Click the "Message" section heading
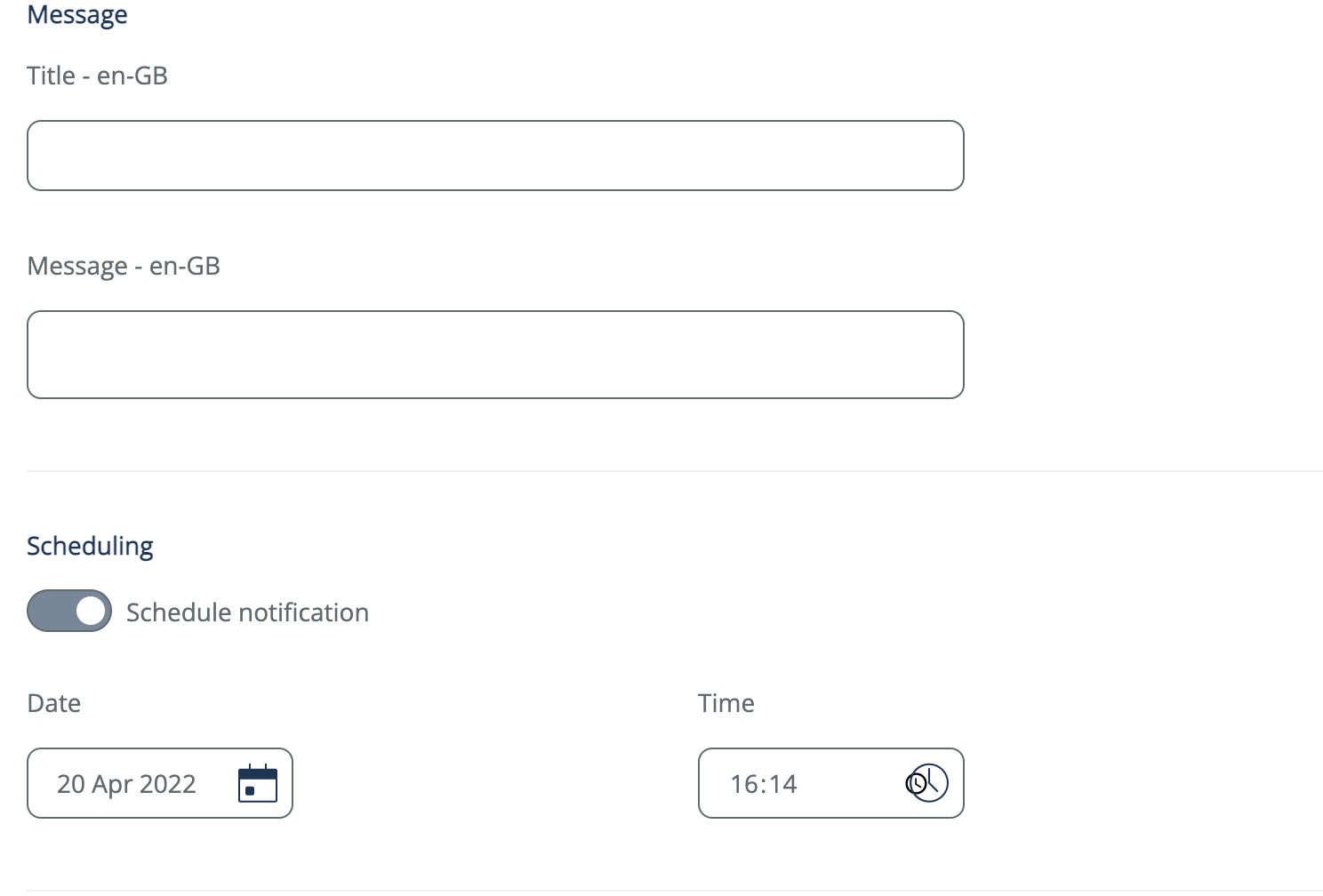This screenshot has height=896, width=1323. pos(77,15)
